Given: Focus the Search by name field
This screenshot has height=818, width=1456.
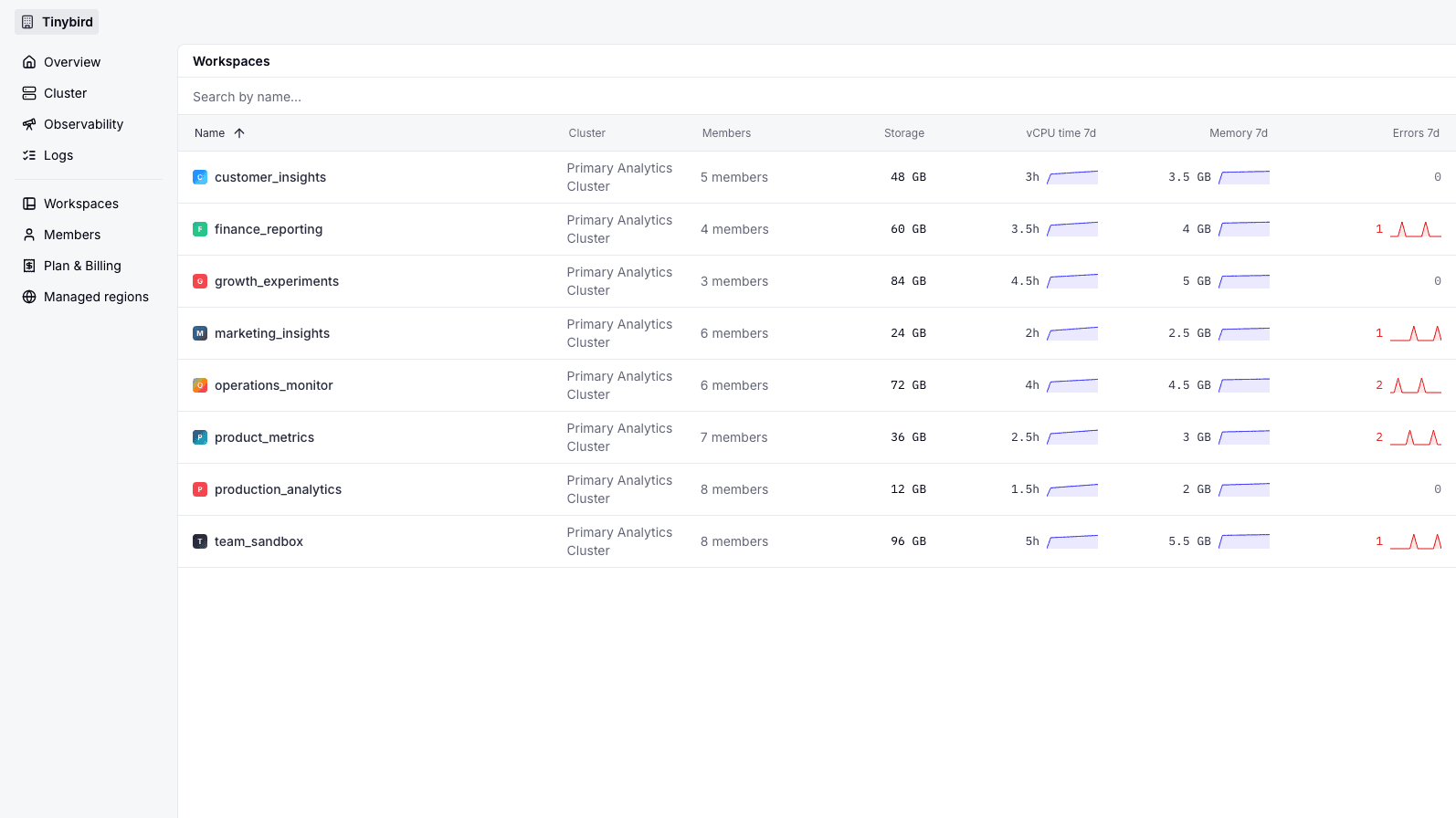Looking at the screenshot, I should (817, 97).
